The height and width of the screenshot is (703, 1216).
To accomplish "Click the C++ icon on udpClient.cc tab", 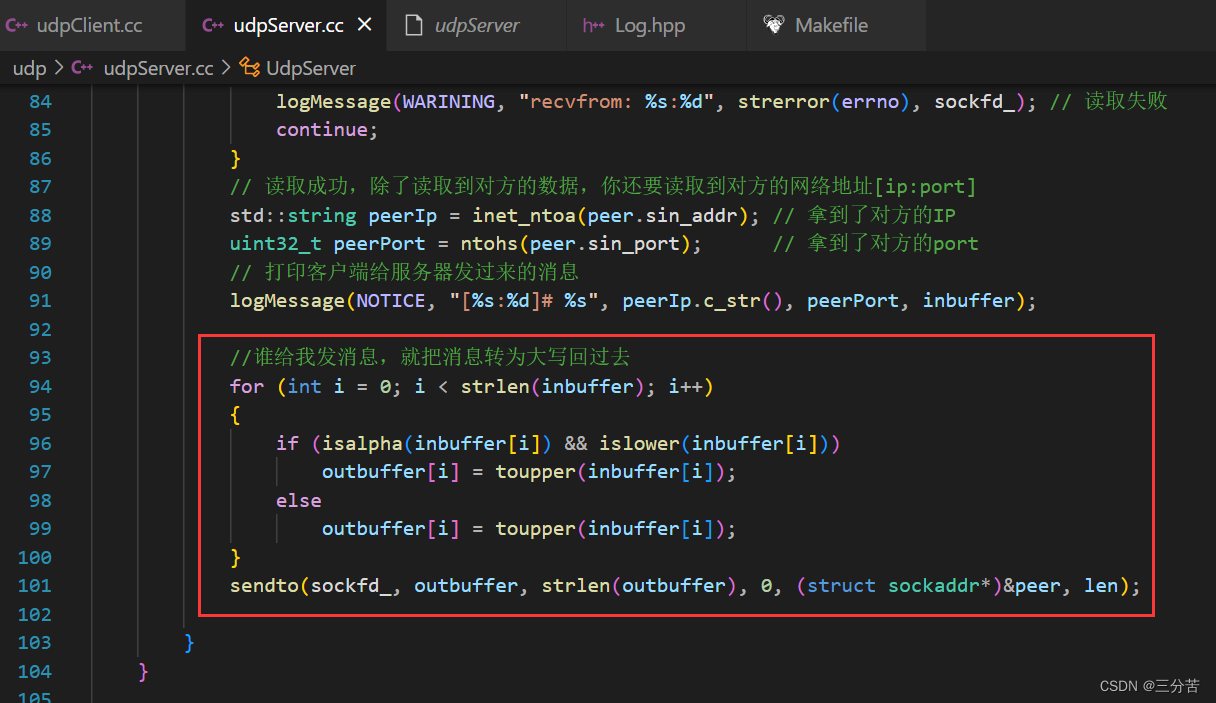I will pyautogui.click(x=17, y=26).
